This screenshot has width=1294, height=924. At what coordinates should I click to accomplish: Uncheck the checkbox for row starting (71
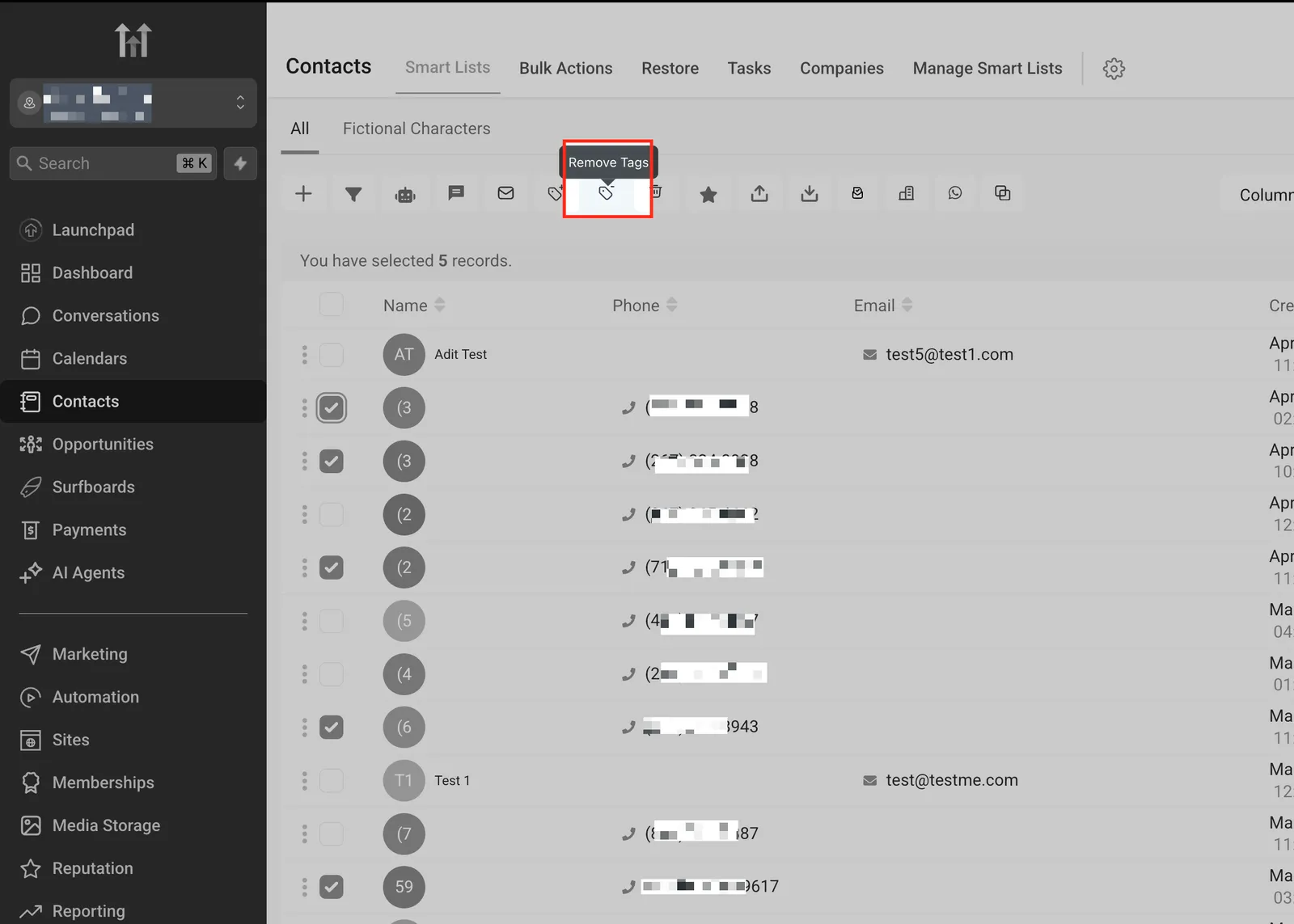click(332, 567)
